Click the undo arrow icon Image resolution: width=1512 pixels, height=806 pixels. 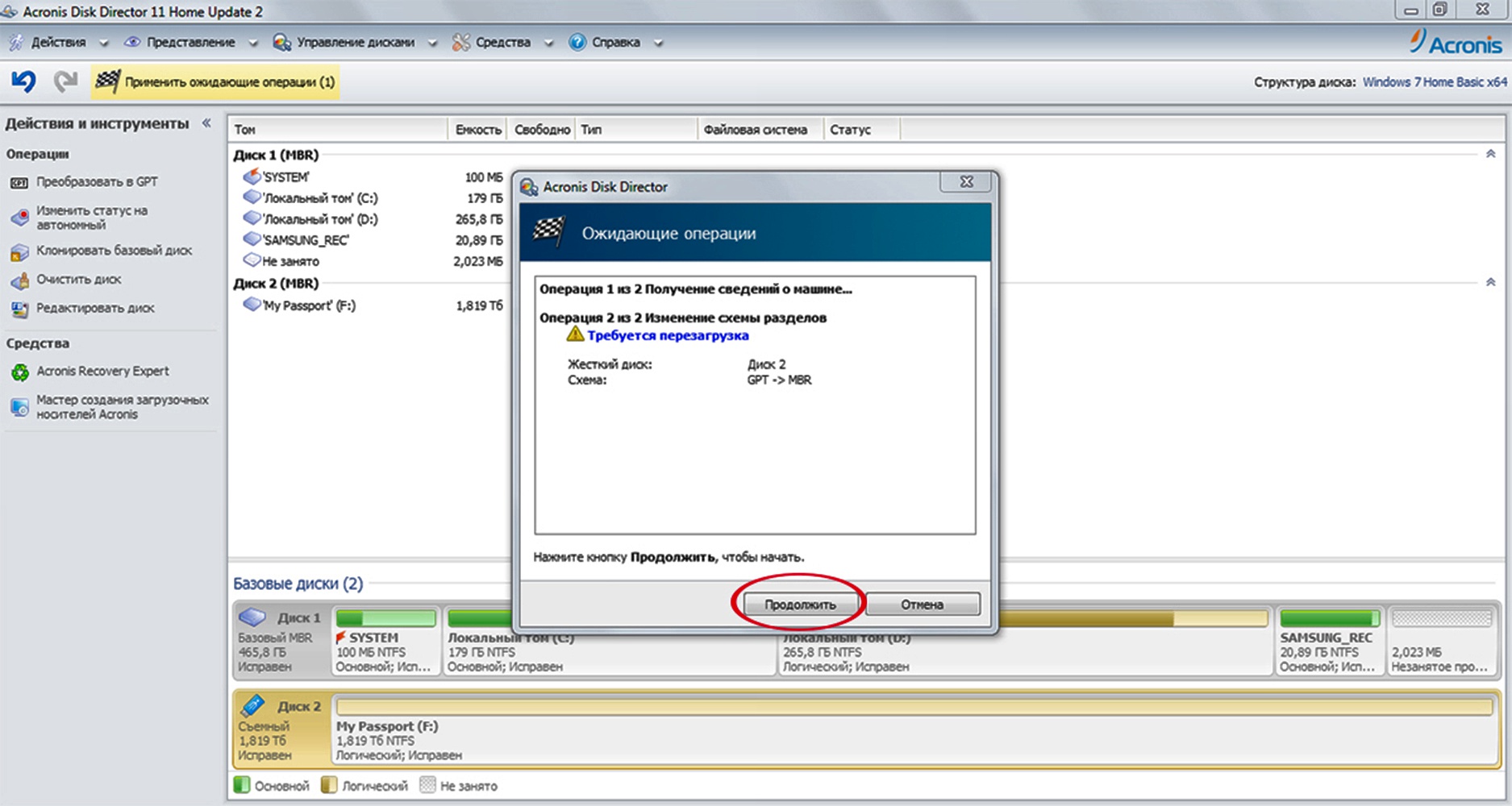tap(24, 81)
